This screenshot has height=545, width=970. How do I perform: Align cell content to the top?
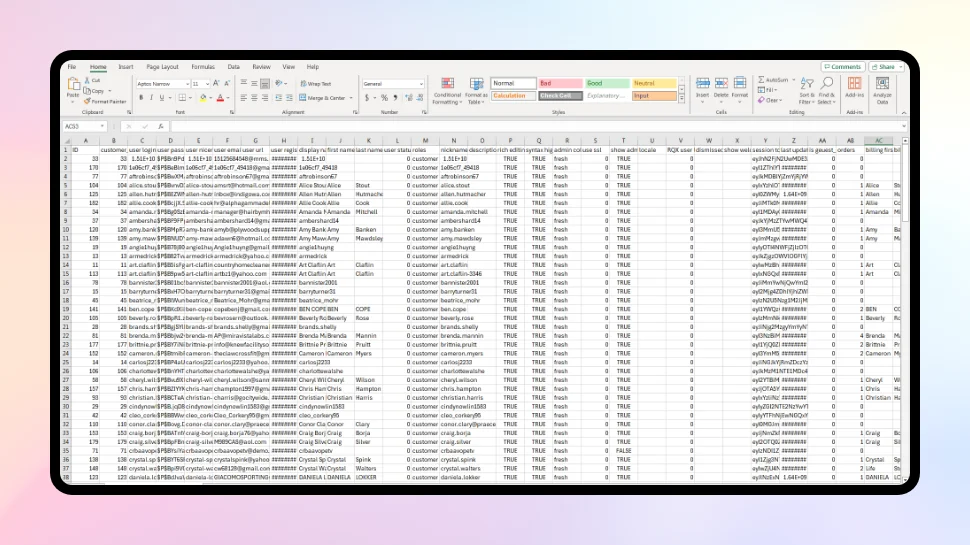point(244,84)
